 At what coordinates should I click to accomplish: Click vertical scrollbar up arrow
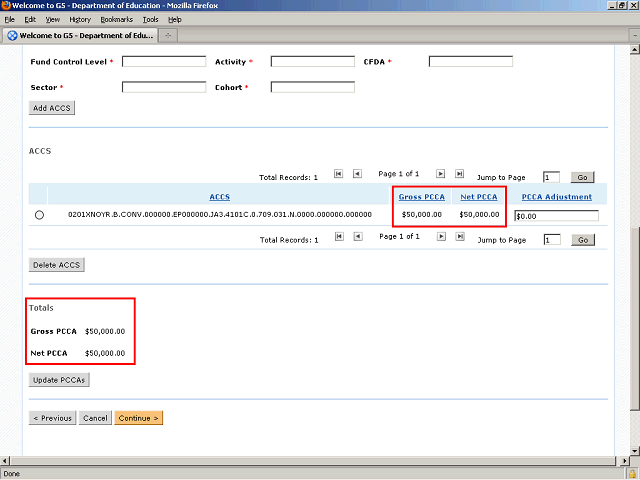635,50
